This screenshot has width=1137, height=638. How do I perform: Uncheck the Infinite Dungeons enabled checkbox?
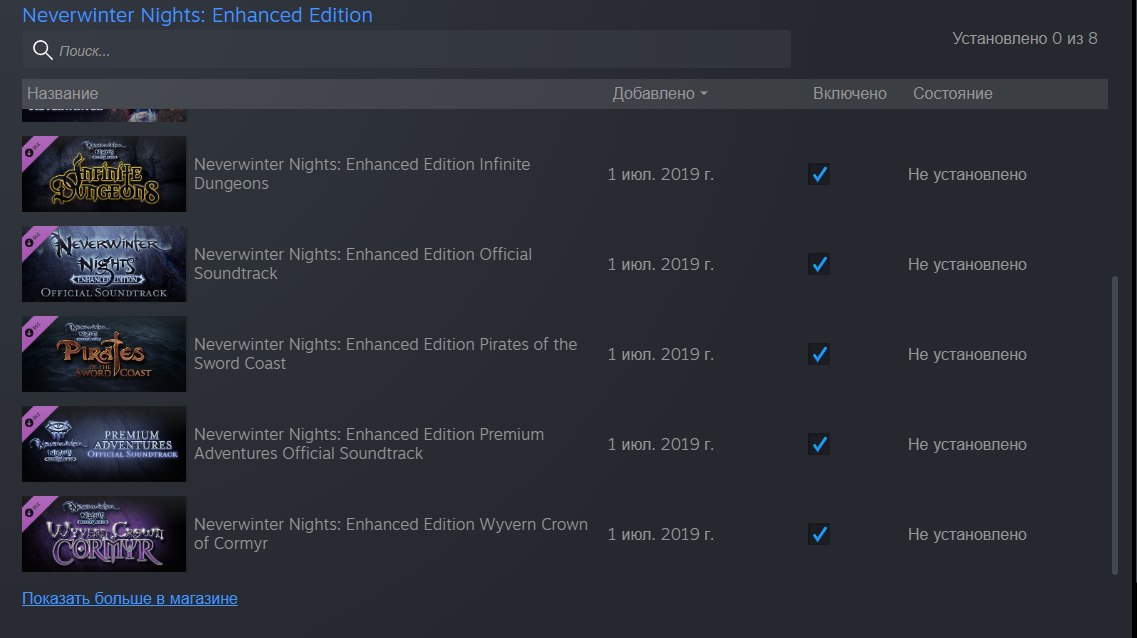coord(819,174)
